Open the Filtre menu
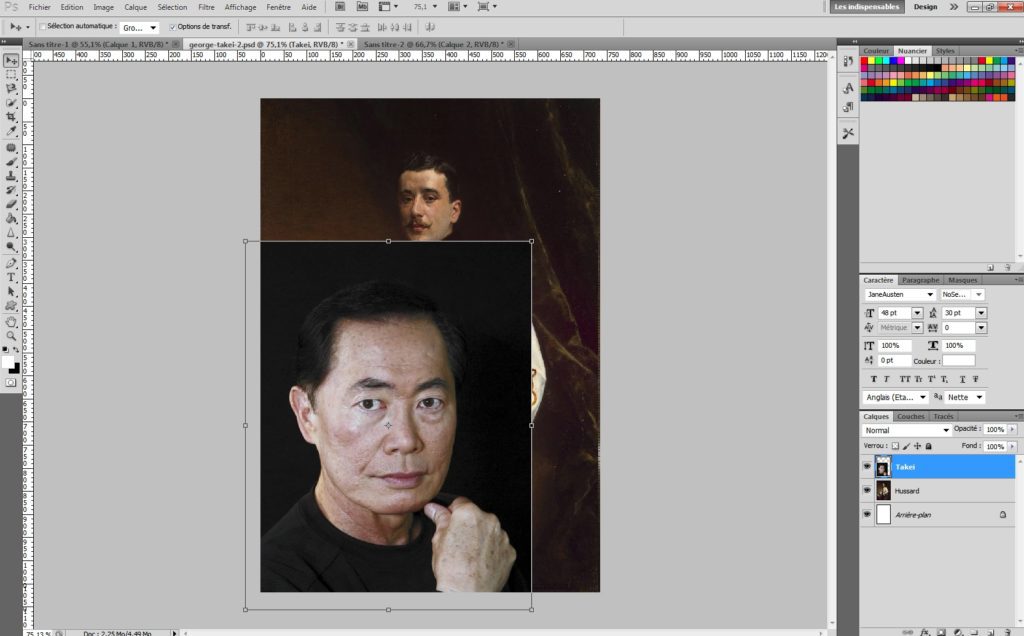The width and height of the screenshot is (1024, 636). coord(206,7)
